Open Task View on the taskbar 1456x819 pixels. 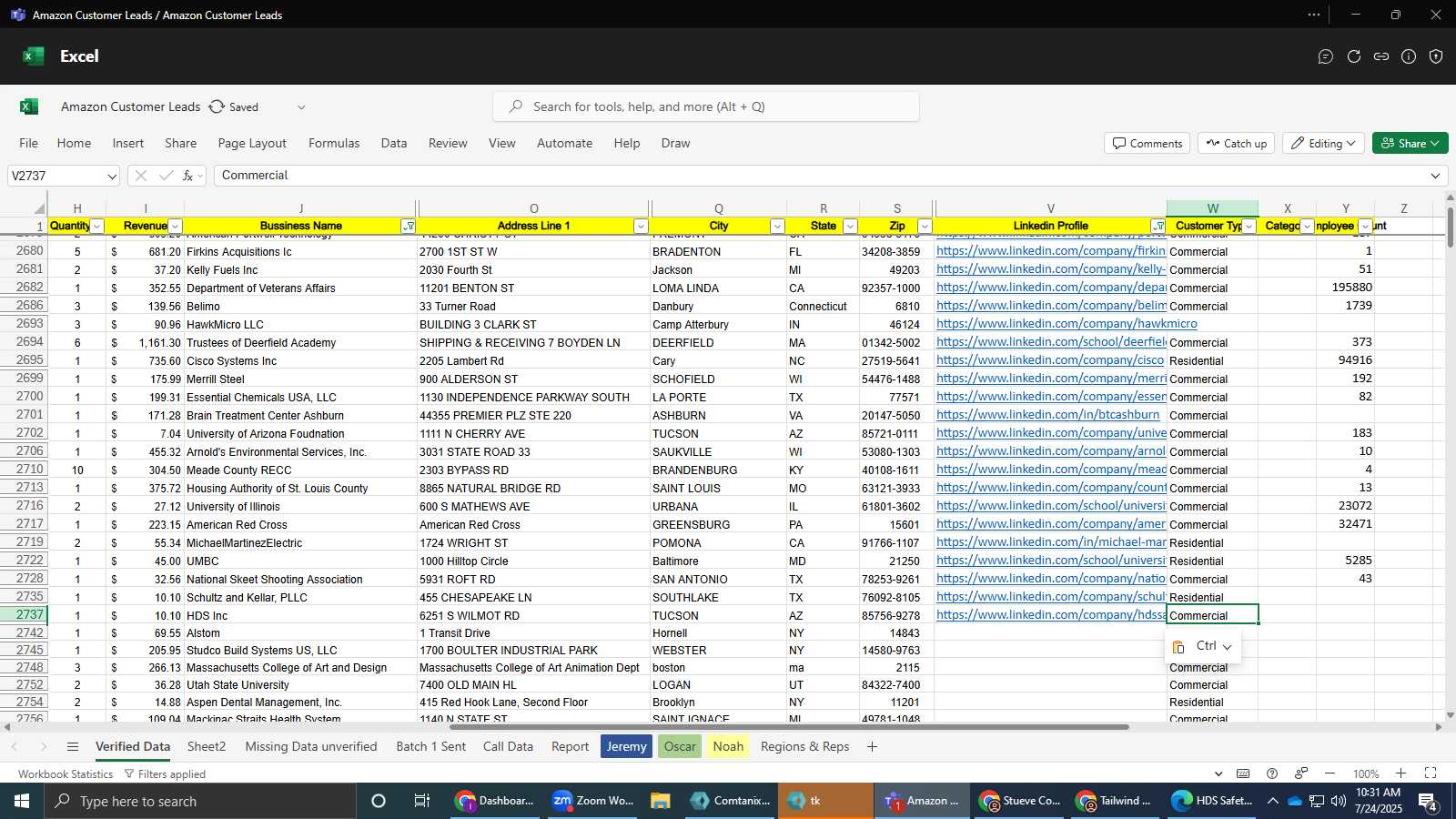421,801
